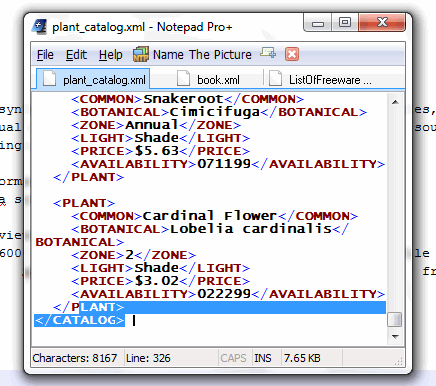The image size is (436, 386).
Task: Open the Edit menu
Action: [76, 55]
